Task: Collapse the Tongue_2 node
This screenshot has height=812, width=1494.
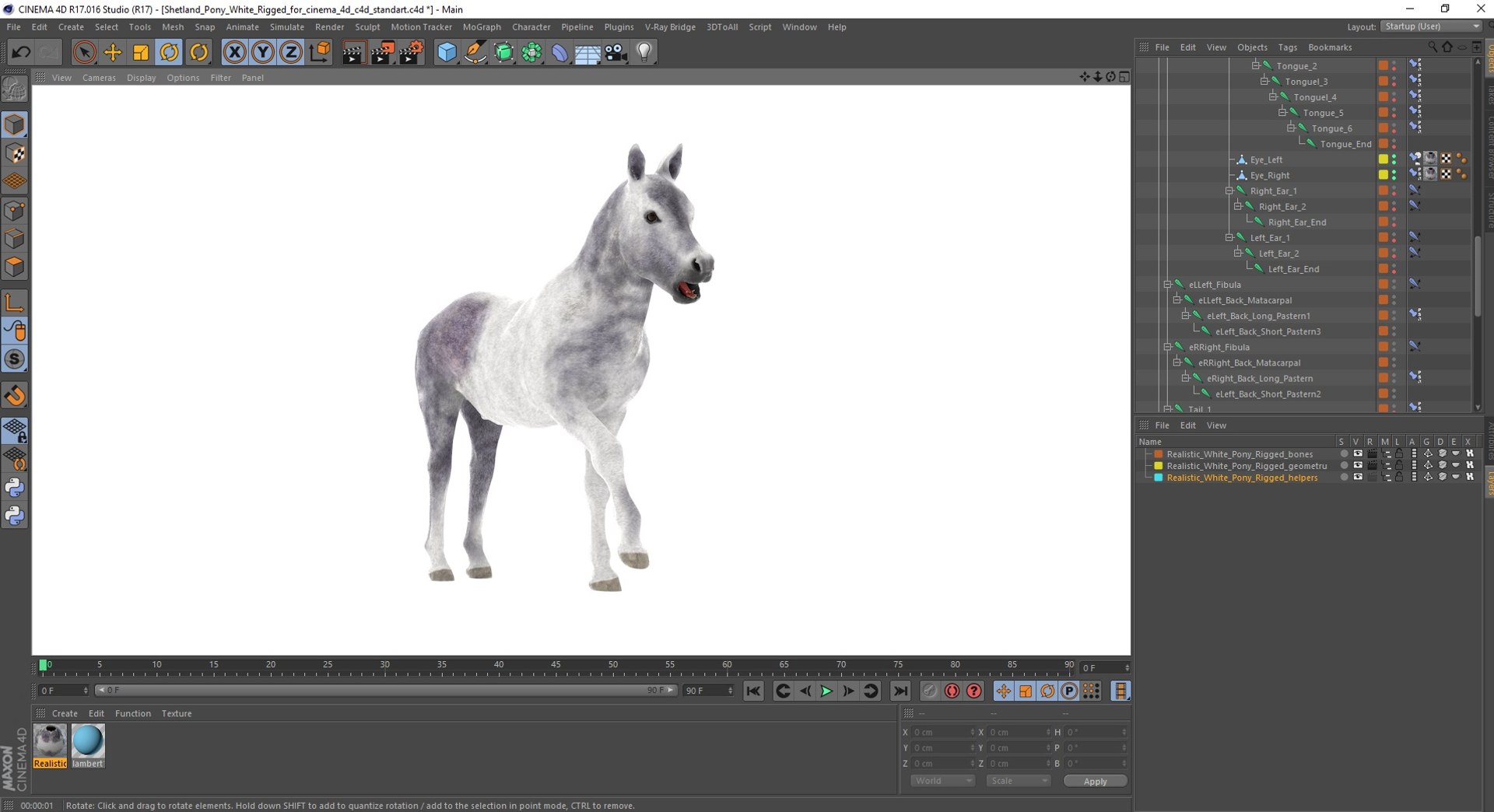Action: pos(1255,65)
